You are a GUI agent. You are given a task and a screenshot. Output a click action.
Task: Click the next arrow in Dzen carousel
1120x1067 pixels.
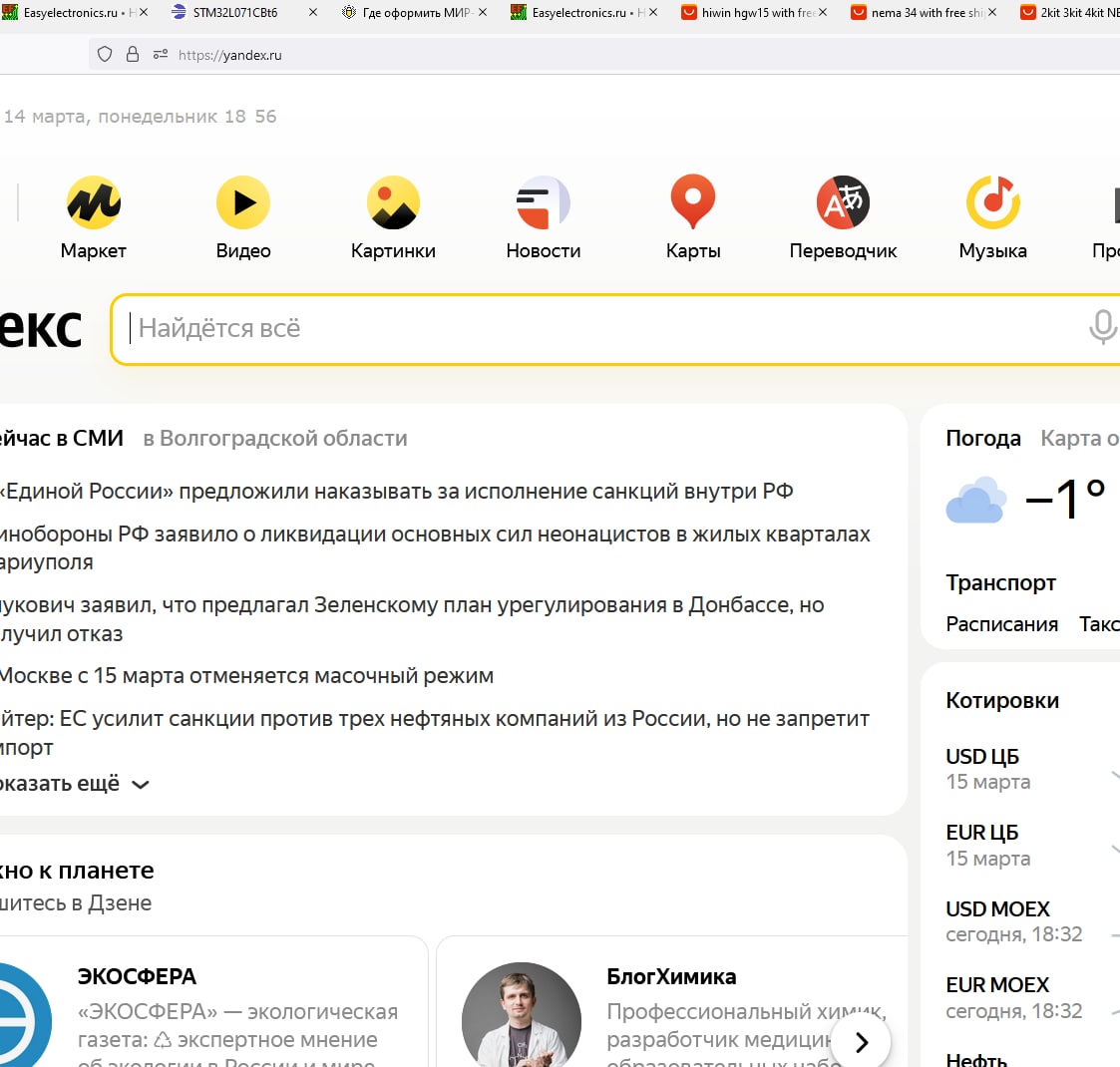862,1043
